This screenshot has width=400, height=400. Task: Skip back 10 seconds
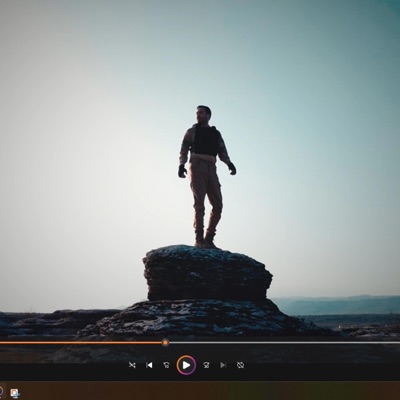coord(166,365)
